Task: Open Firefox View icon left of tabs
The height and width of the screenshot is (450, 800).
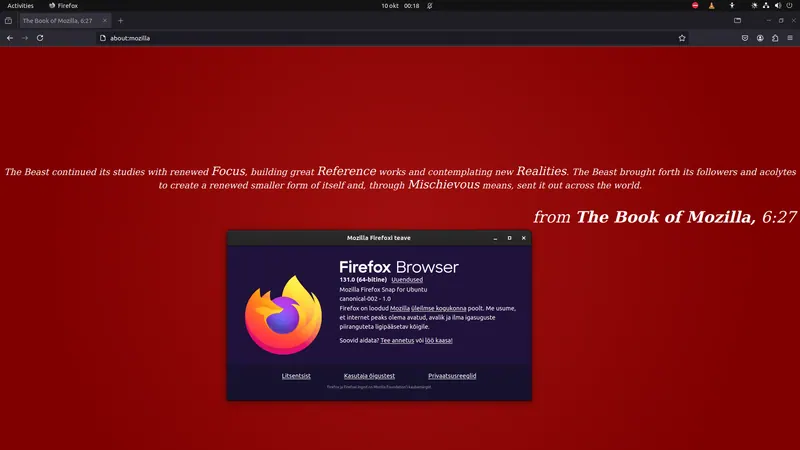Action: 8,21
